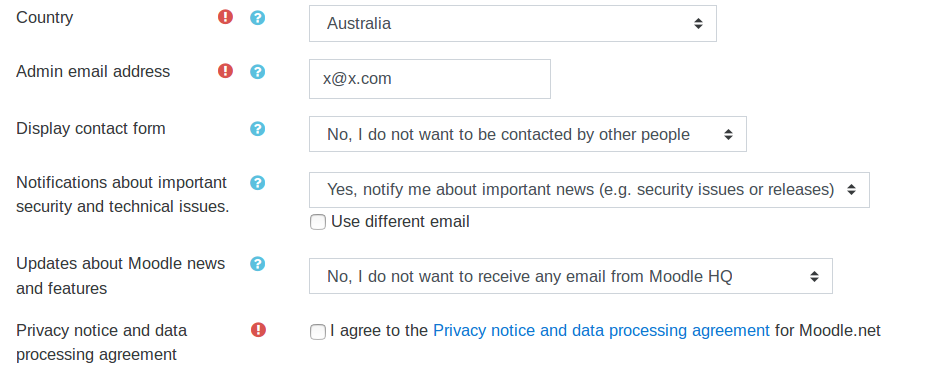This screenshot has height=382, width=933.
Task: Open the Display contact form dropdown
Action: coord(528,134)
